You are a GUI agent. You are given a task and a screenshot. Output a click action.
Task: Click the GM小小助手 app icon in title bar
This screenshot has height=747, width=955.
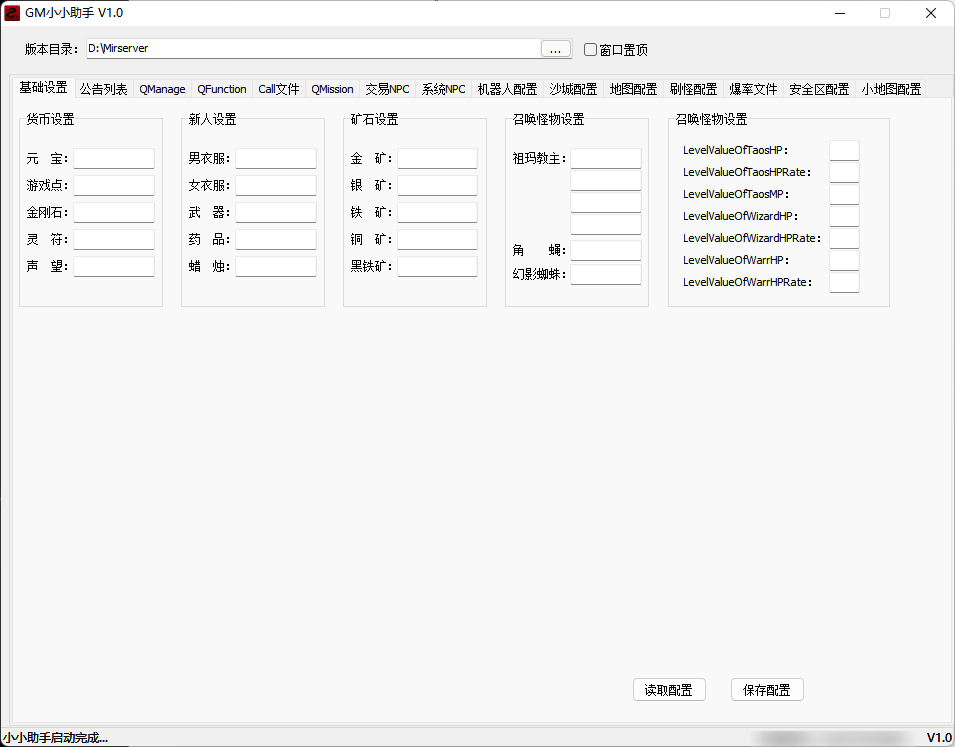point(13,13)
